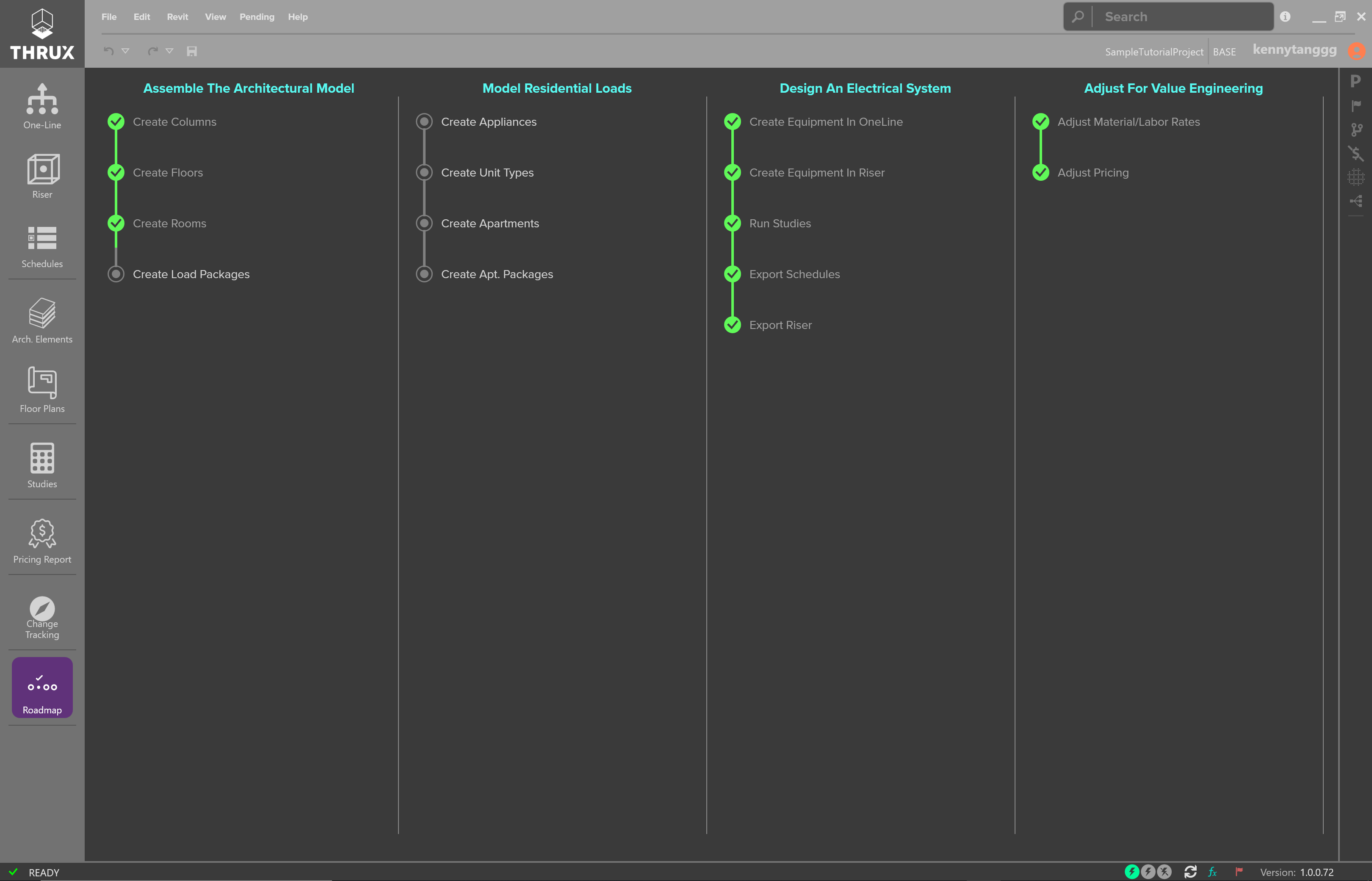Click the BASE label in header
The width and height of the screenshot is (1372, 881).
coord(1224,52)
